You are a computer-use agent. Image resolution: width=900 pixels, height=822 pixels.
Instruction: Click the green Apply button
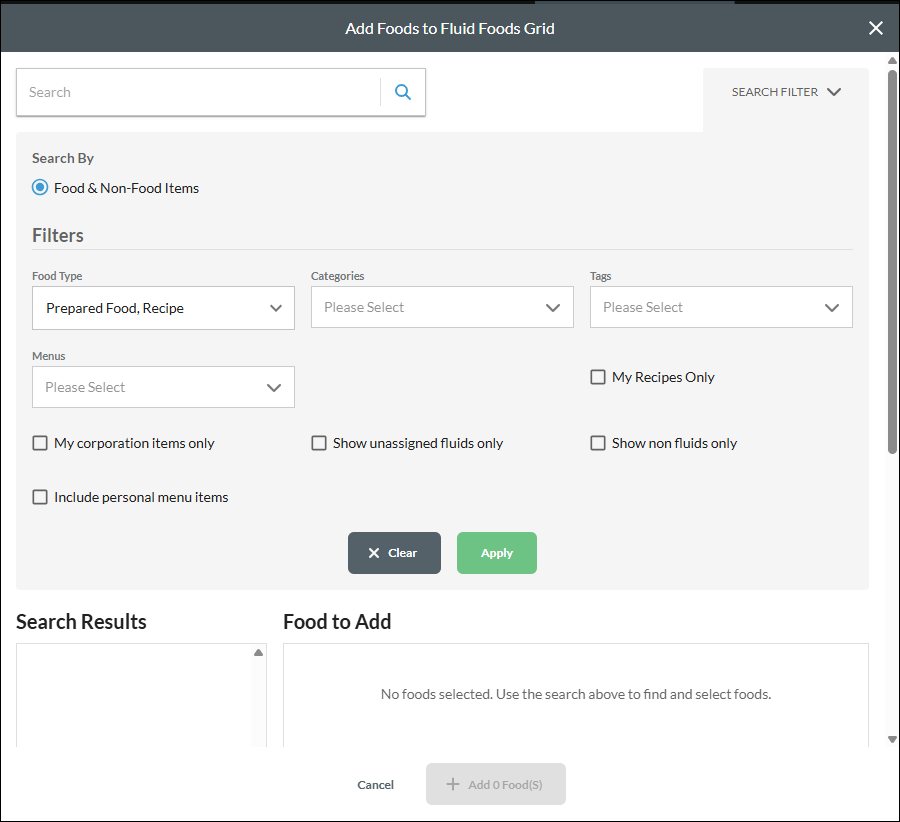coord(496,553)
